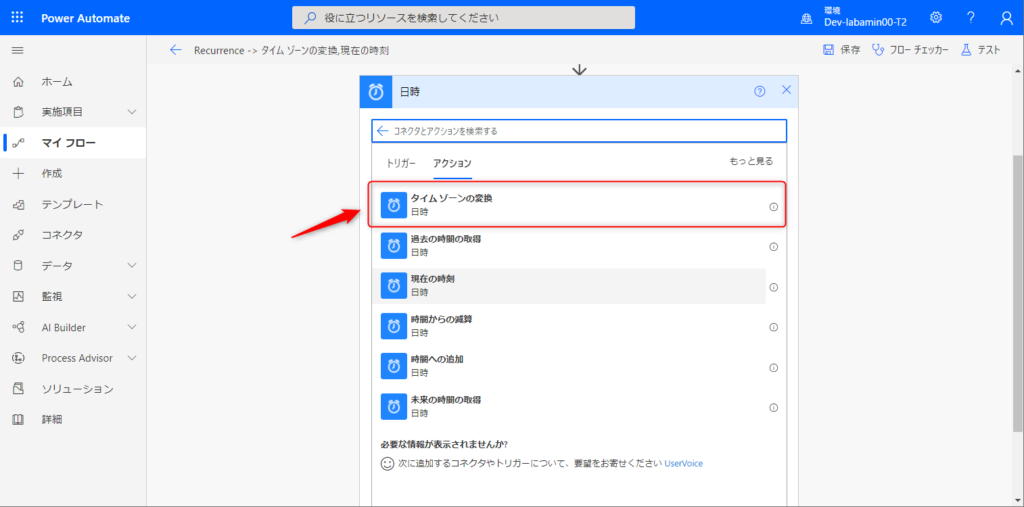Screen dimensions: 1024x507
Task: Click the テスト button
Action: point(980,50)
